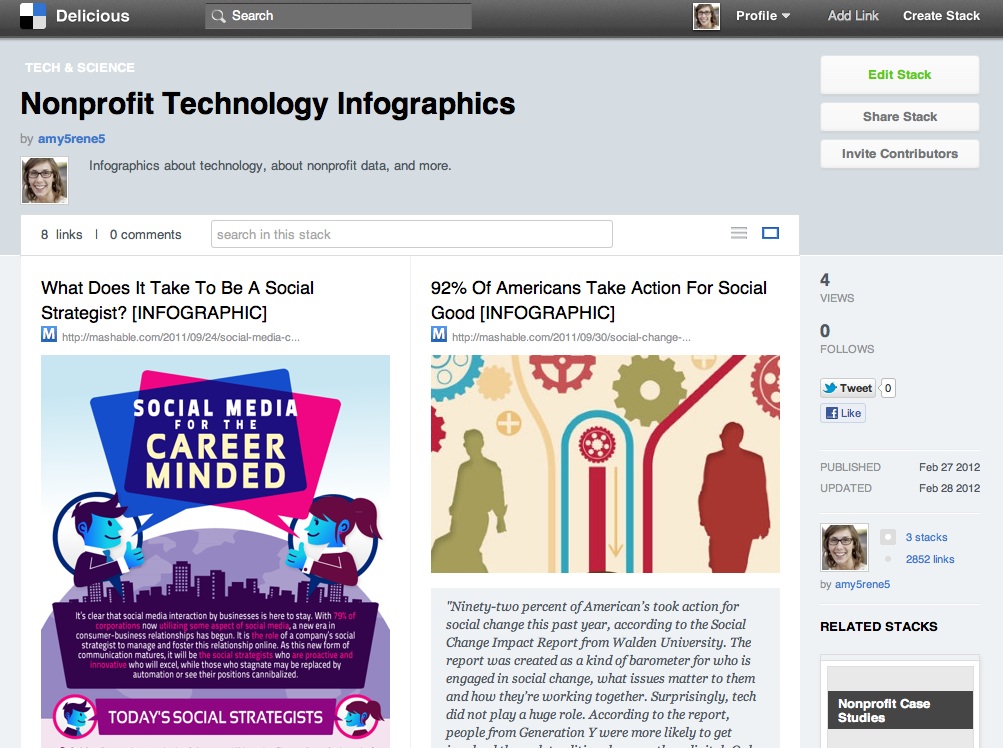Click the 0 comments count
Screen dimensions: 1003x748
click(145, 235)
